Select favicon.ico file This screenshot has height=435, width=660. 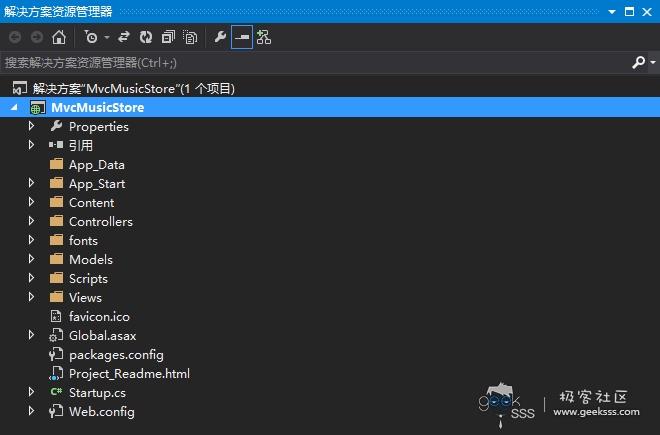99,317
